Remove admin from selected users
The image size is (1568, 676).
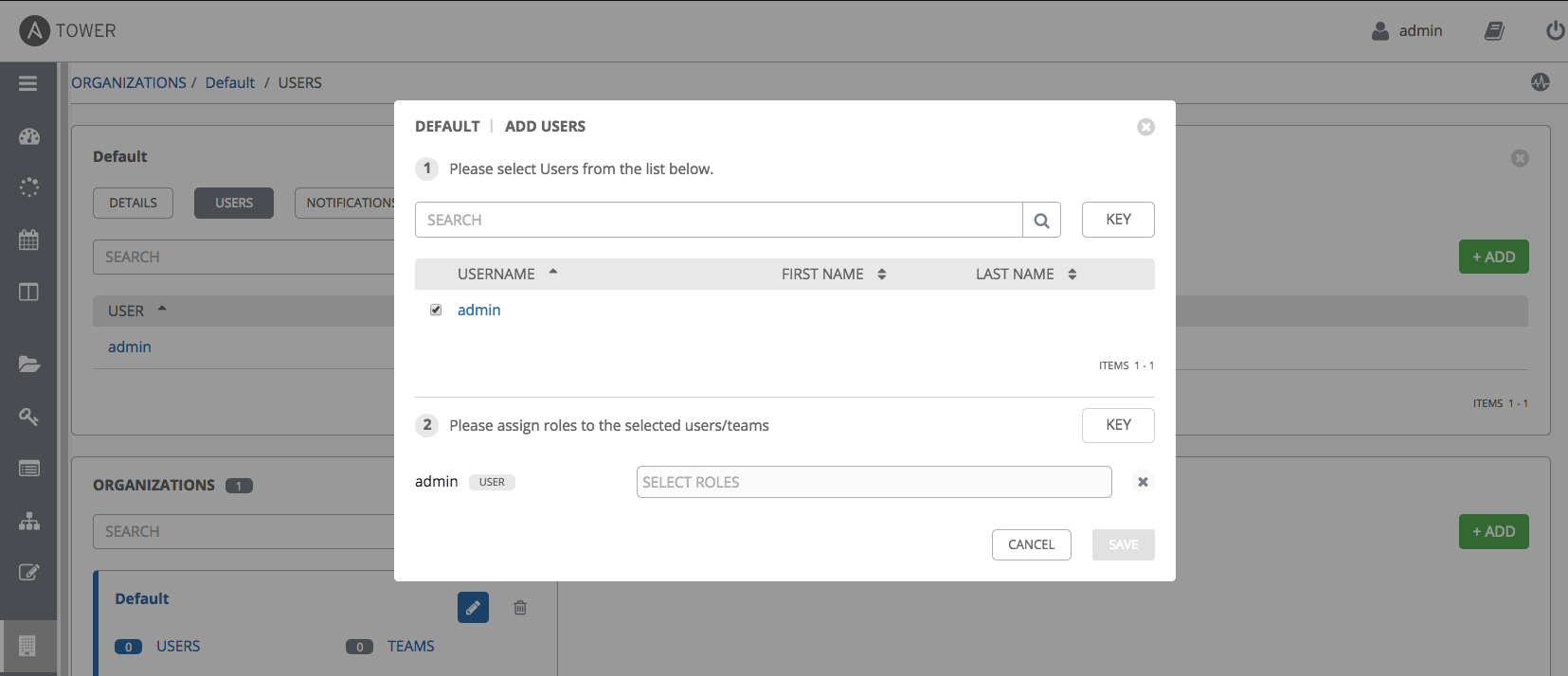pyautogui.click(x=1143, y=482)
